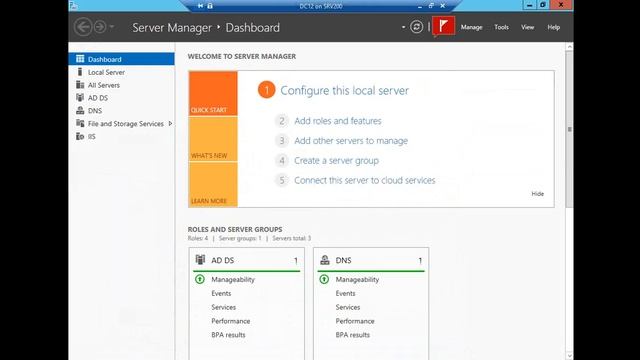Select the Learn More tile
The width and height of the screenshot is (640, 360).
213,184
